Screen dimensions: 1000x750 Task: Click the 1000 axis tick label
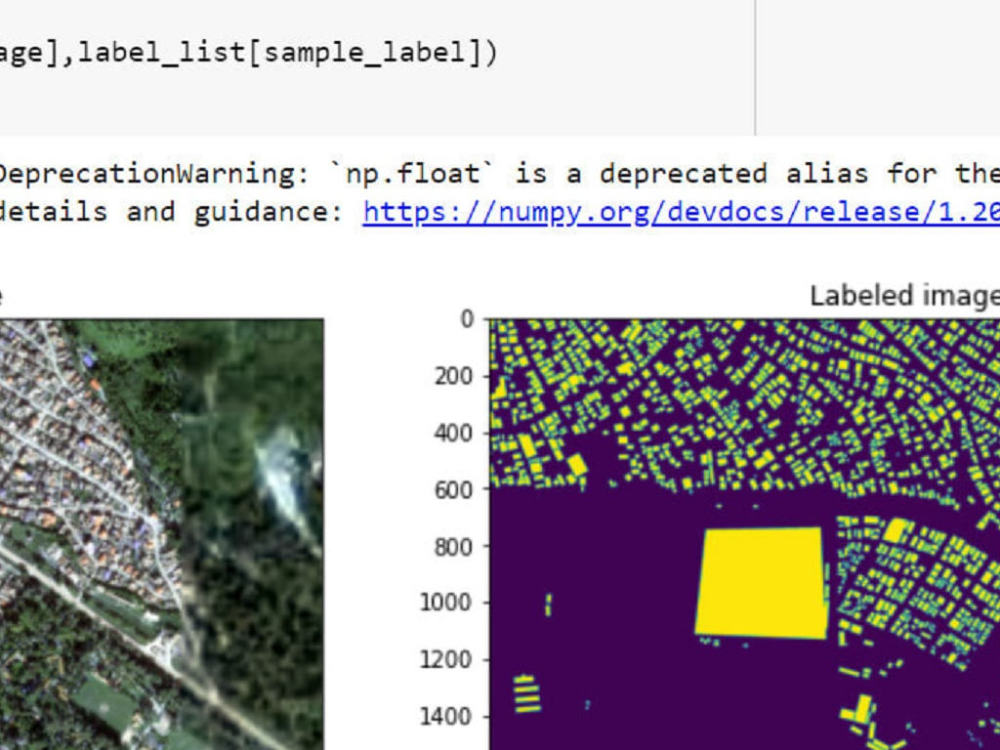[x=447, y=603]
